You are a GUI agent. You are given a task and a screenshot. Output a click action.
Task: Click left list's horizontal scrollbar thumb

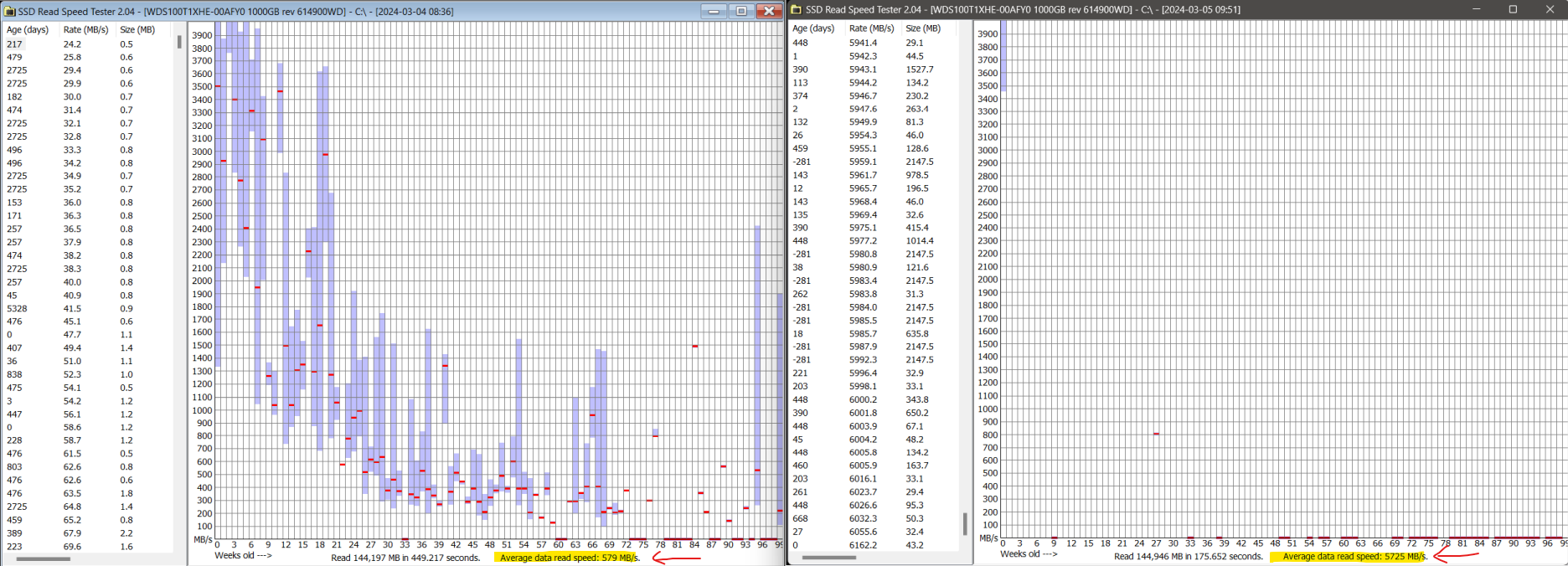[43, 558]
